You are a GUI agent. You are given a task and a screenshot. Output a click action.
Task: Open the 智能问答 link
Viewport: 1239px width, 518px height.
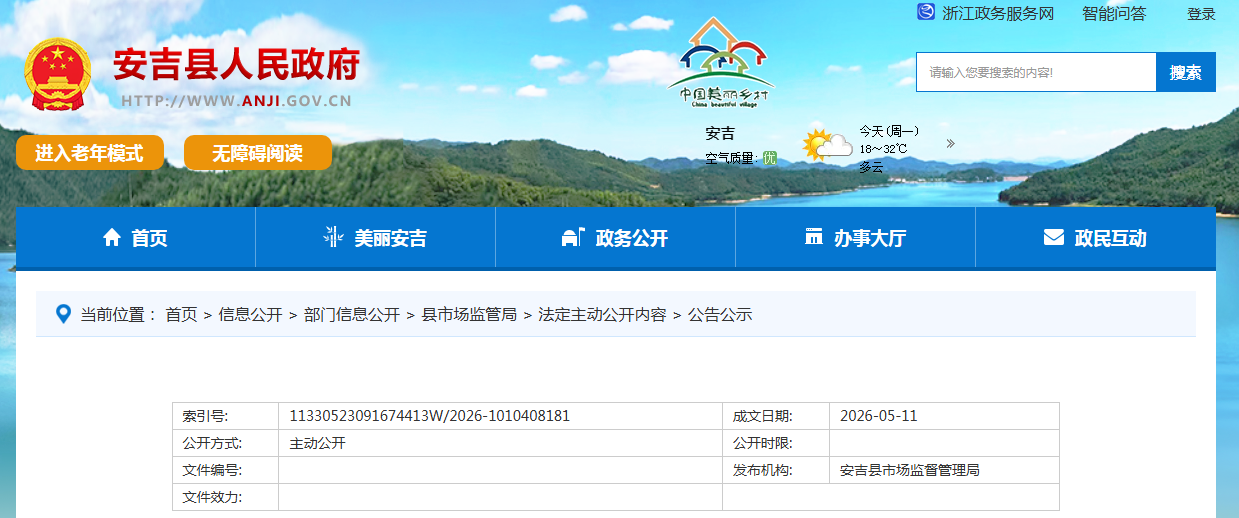tap(1114, 14)
